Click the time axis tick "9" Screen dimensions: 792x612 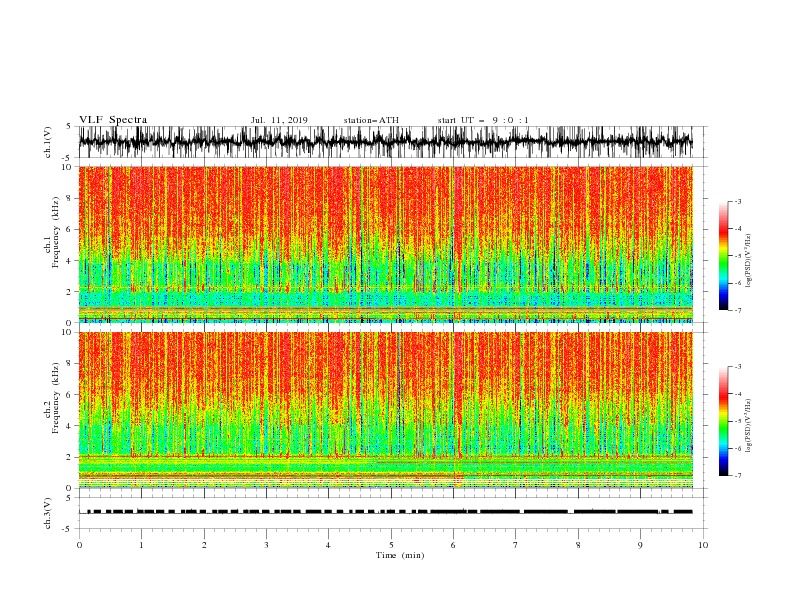pos(640,545)
